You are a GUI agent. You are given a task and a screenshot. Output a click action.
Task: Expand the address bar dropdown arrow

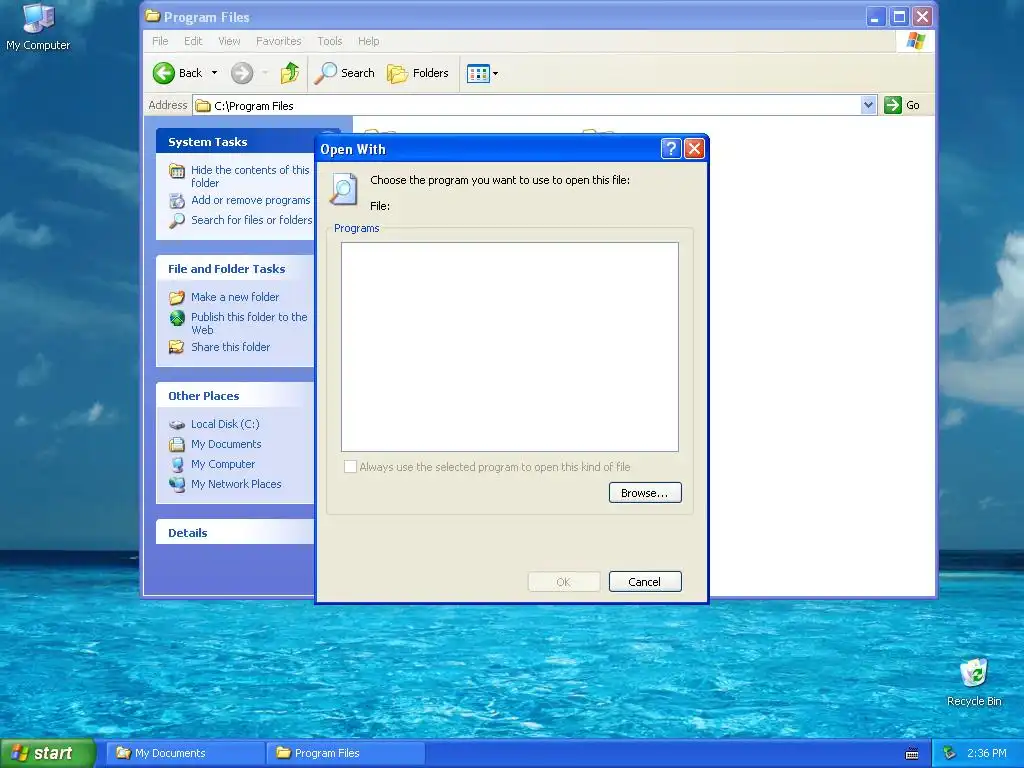tap(868, 105)
